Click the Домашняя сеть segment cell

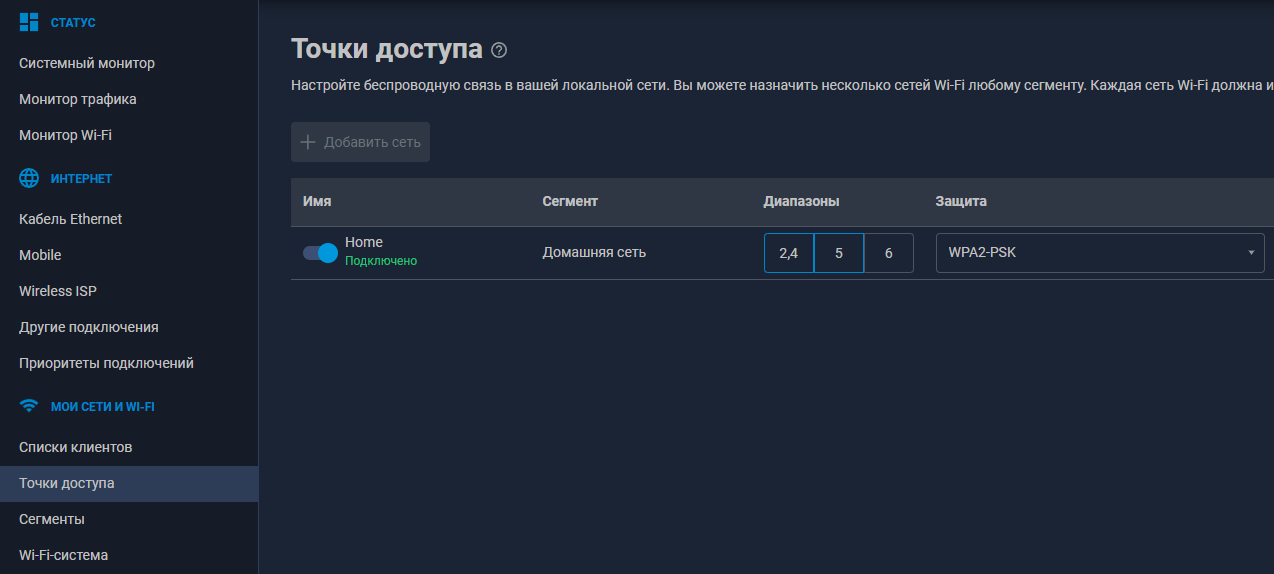click(594, 253)
